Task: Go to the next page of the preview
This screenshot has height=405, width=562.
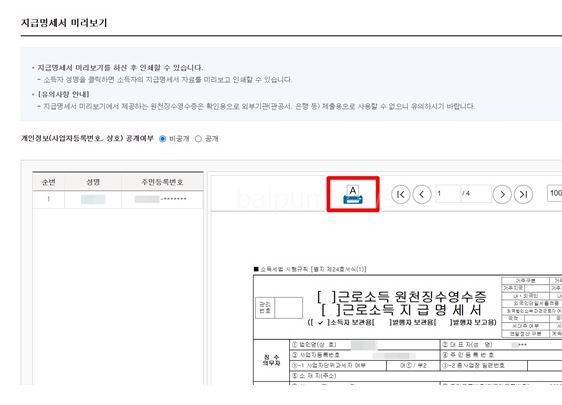Action: click(502, 194)
